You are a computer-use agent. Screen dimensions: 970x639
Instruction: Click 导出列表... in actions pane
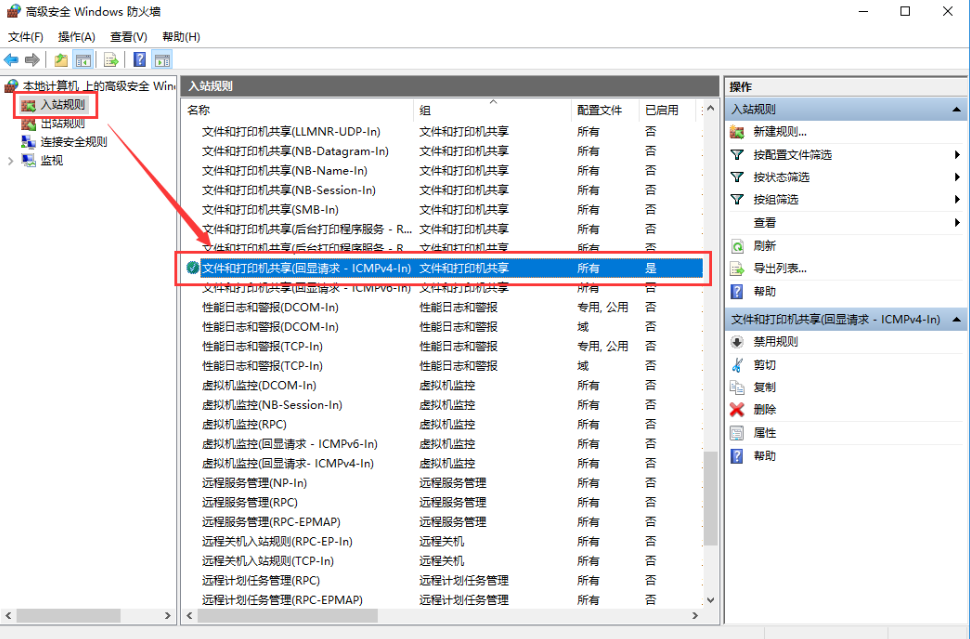coord(779,268)
